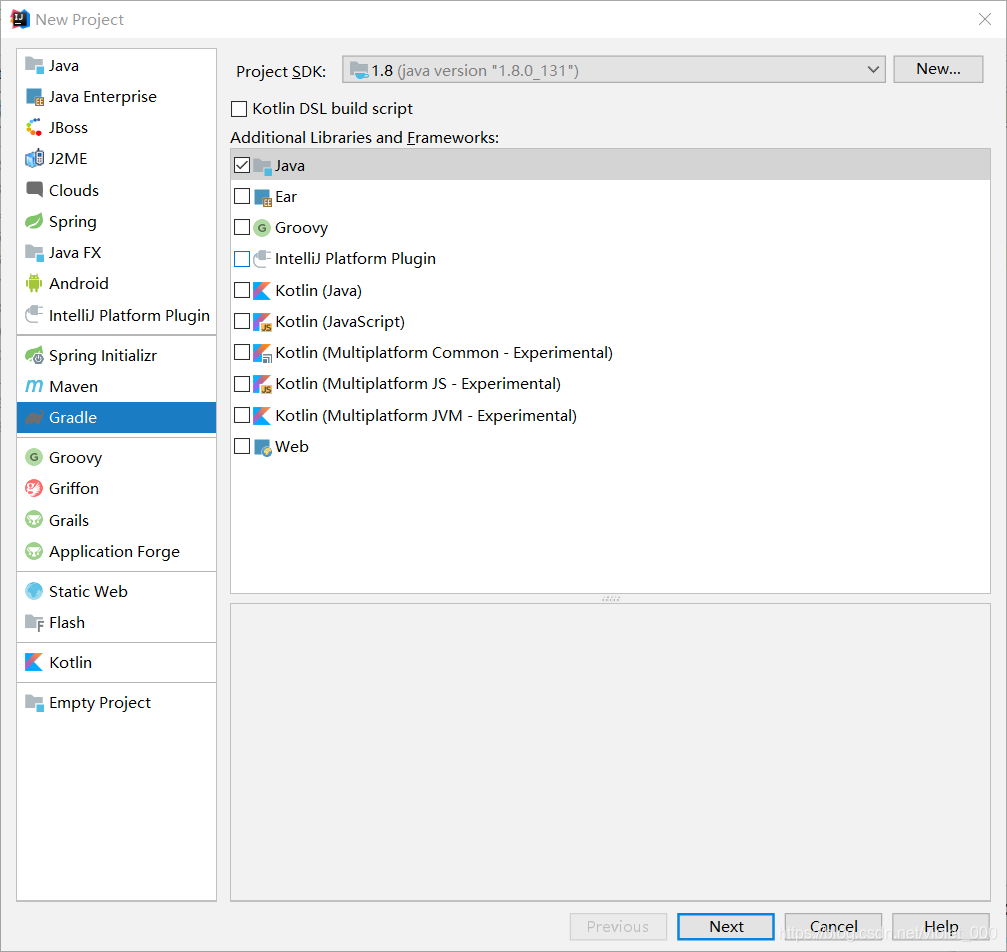Select the Java row label in frameworks list
The image size is (1007, 952).
[x=290, y=166]
